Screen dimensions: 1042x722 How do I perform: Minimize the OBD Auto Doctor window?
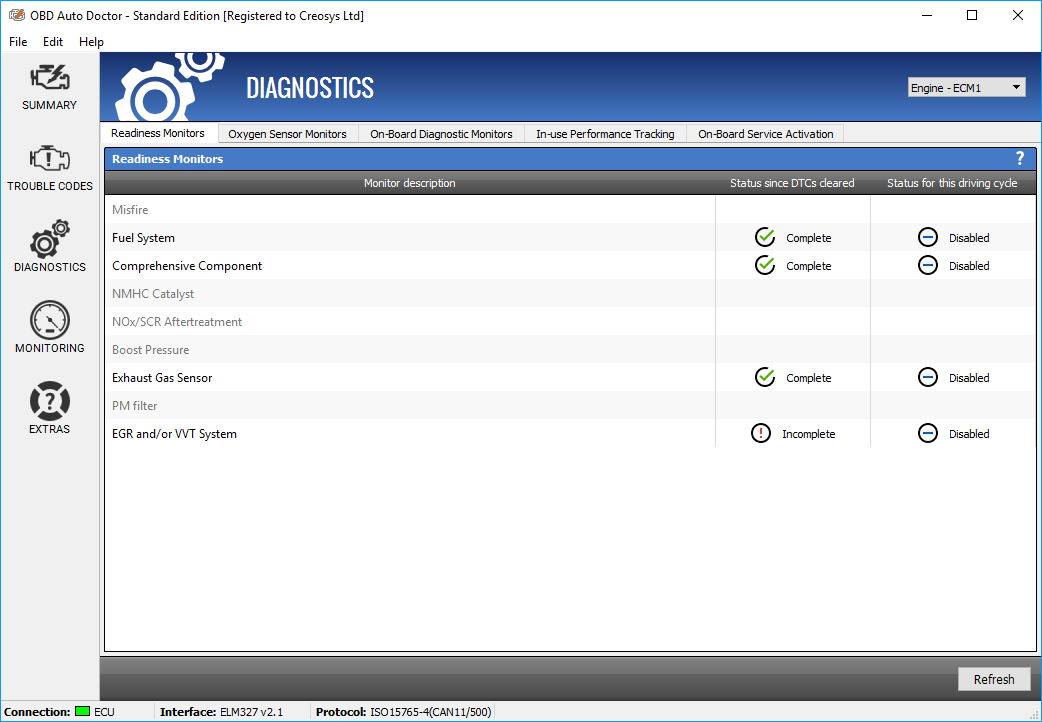[926, 15]
